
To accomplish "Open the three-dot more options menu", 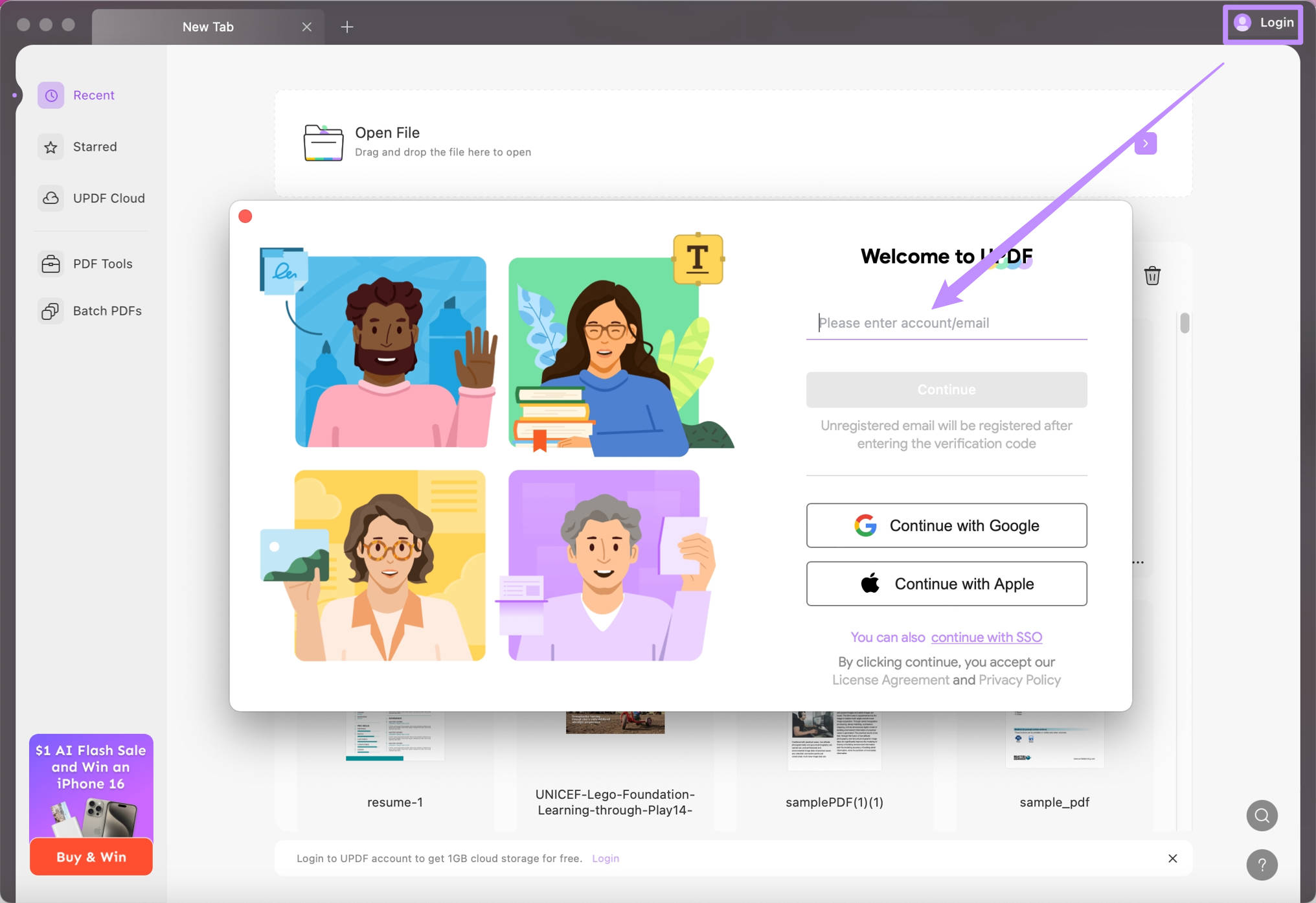I will point(1138,562).
